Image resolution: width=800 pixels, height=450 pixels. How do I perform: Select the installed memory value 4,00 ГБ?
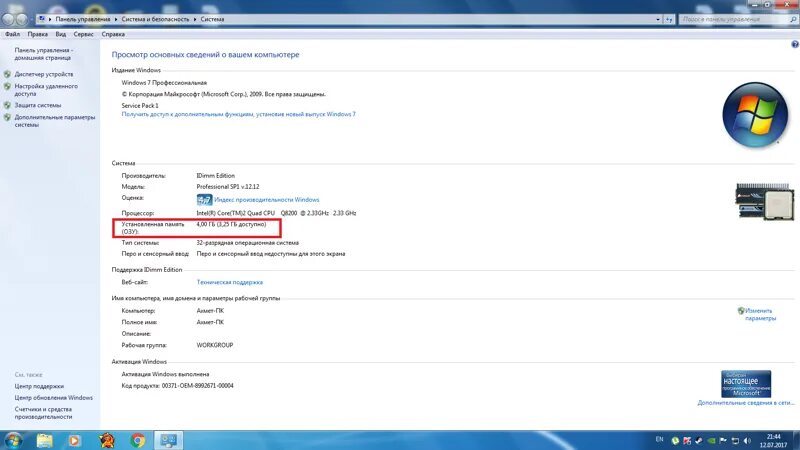point(206,224)
